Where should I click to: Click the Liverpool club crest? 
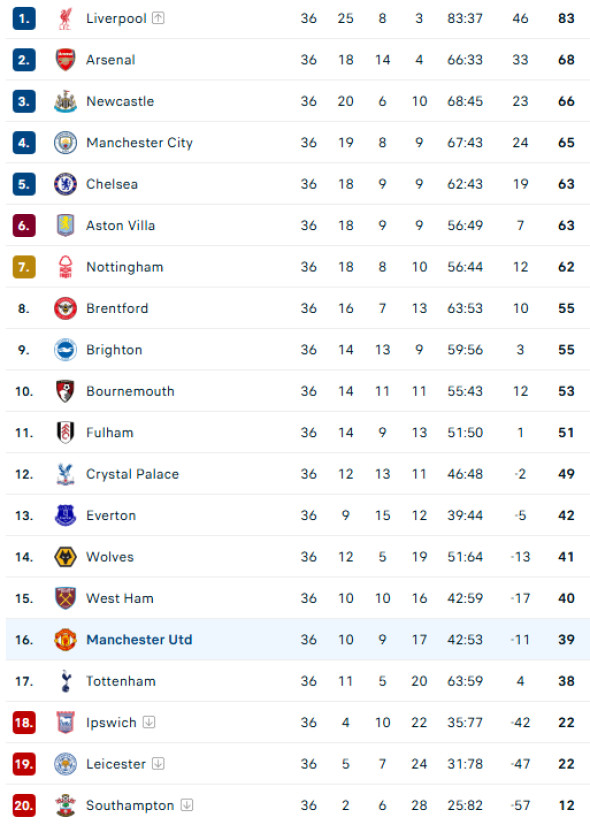[x=65, y=18]
